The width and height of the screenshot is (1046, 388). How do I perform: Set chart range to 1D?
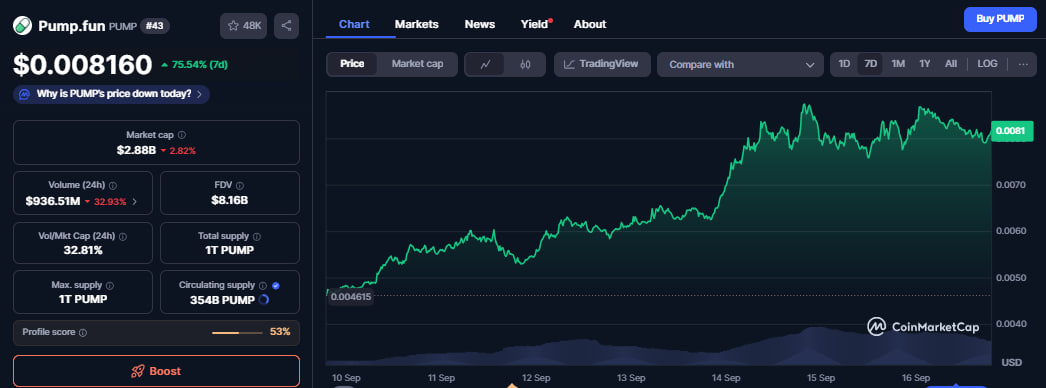pyautogui.click(x=845, y=64)
